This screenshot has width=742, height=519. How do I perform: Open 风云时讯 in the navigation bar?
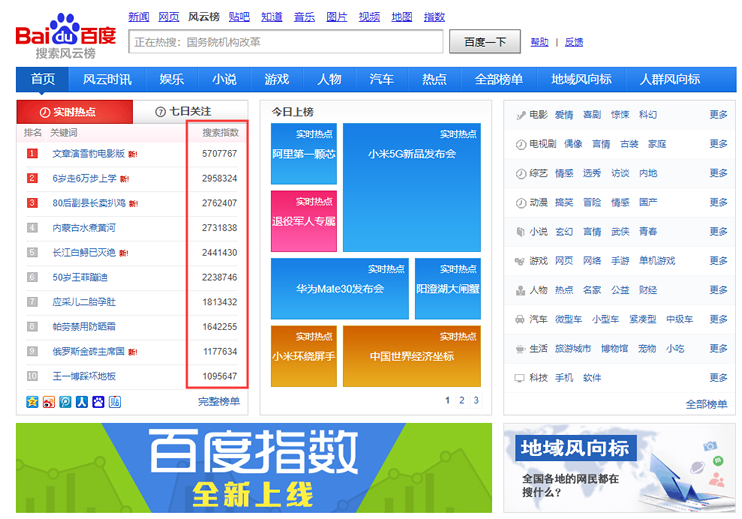point(107,79)
